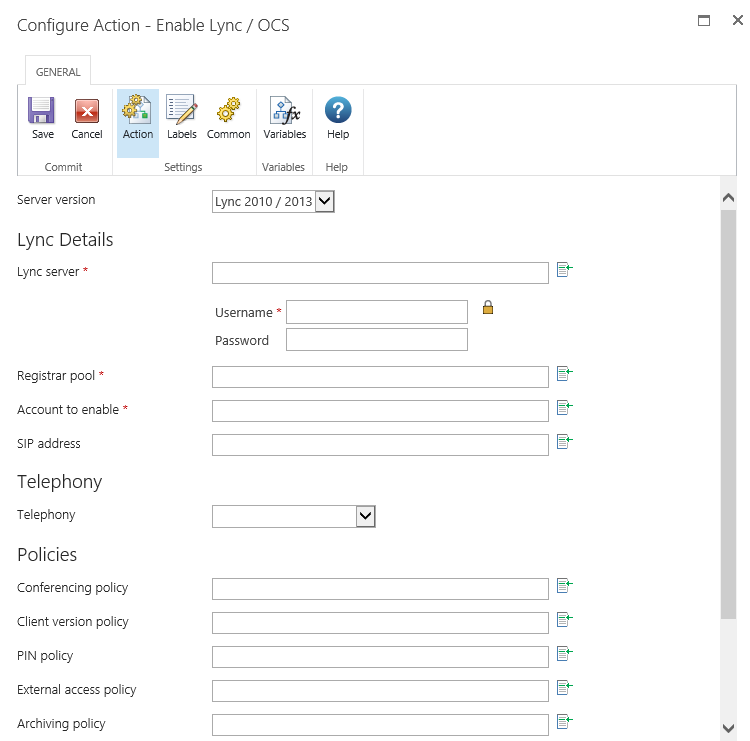The height and width of the screenshot is (741, 750).
Task: Switch to the GENERAL ribbon tab
Action: click(x=58, y=72)
